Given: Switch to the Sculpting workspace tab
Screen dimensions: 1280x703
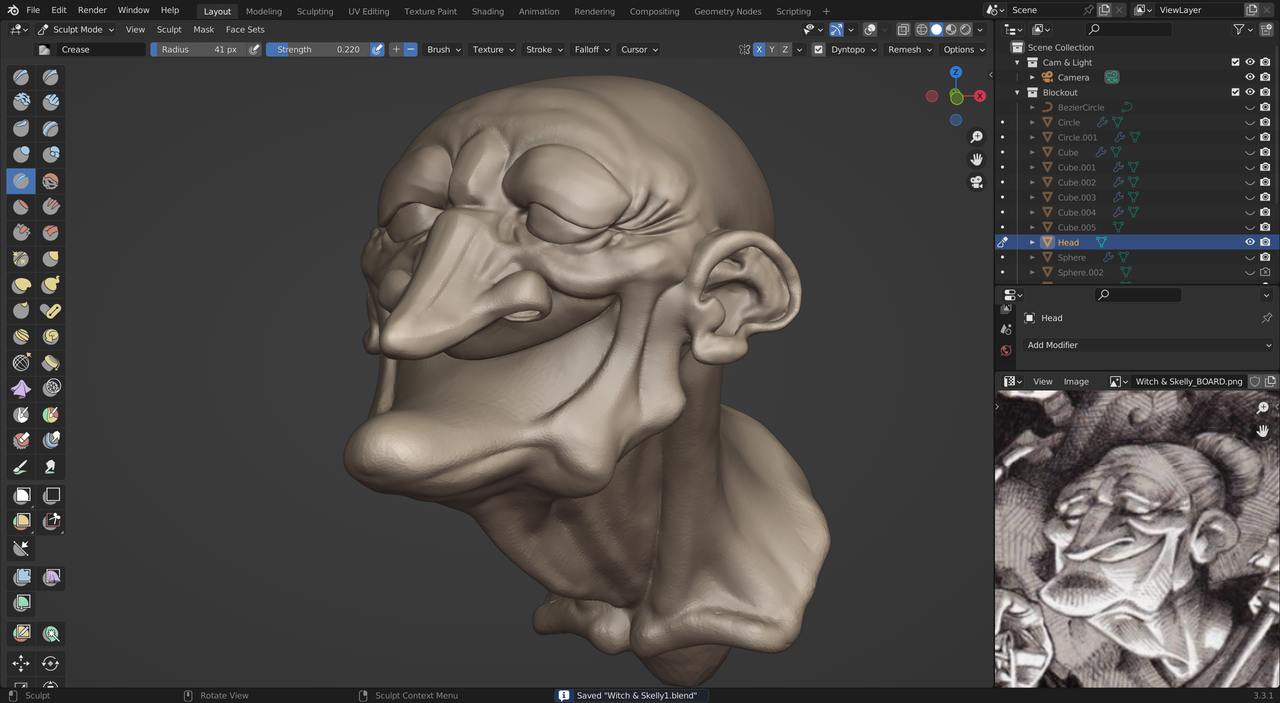Looking at the screenshot, I should tap(315, 11).
